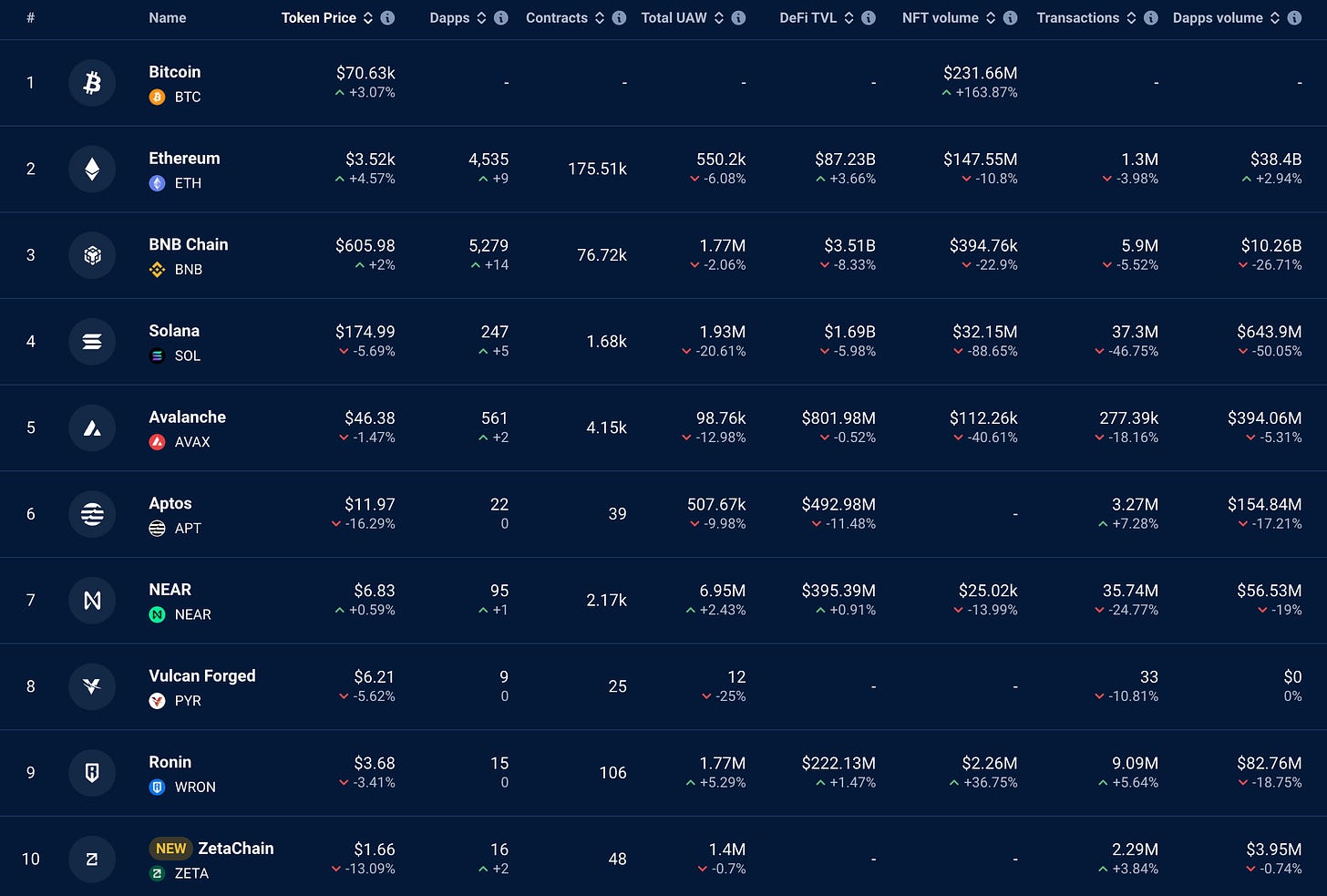
Task: Click Aptos's 507.67k Total UAW value
Action: [716, 504]
